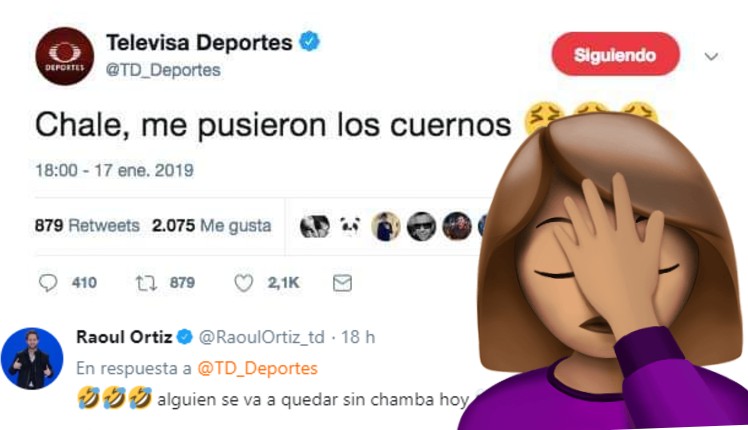The width and height of the screenshot is (748, 430).
Task: Open the 879 Retweets list
Action: [x=87, y=225]
